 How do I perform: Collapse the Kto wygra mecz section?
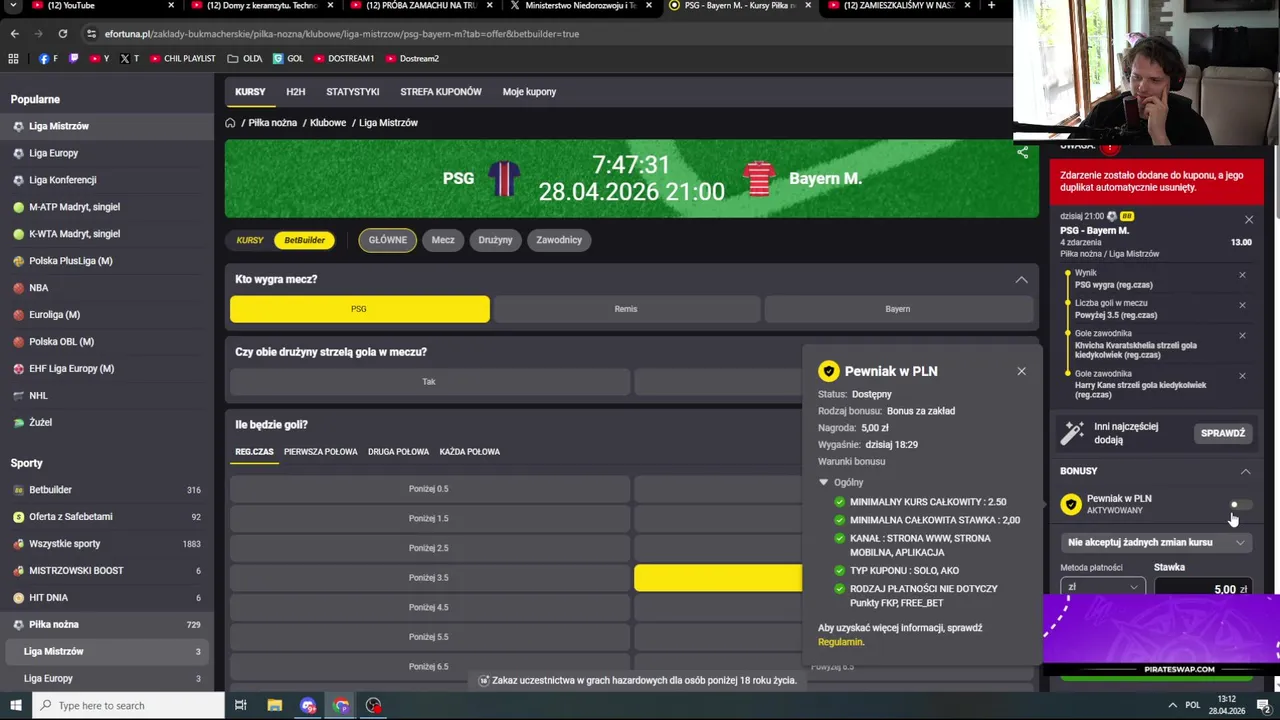[1021, 280]
